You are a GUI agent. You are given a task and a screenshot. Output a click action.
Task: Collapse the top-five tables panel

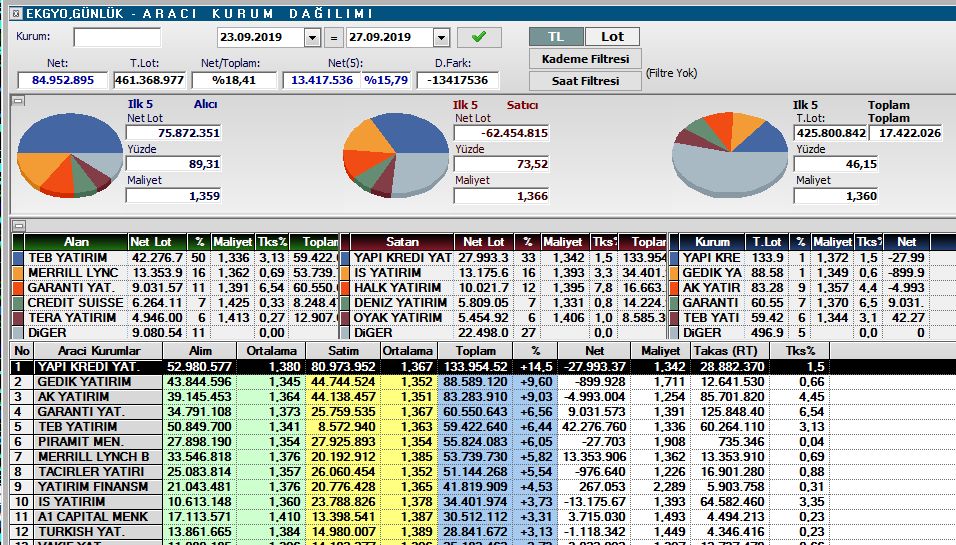19,226
